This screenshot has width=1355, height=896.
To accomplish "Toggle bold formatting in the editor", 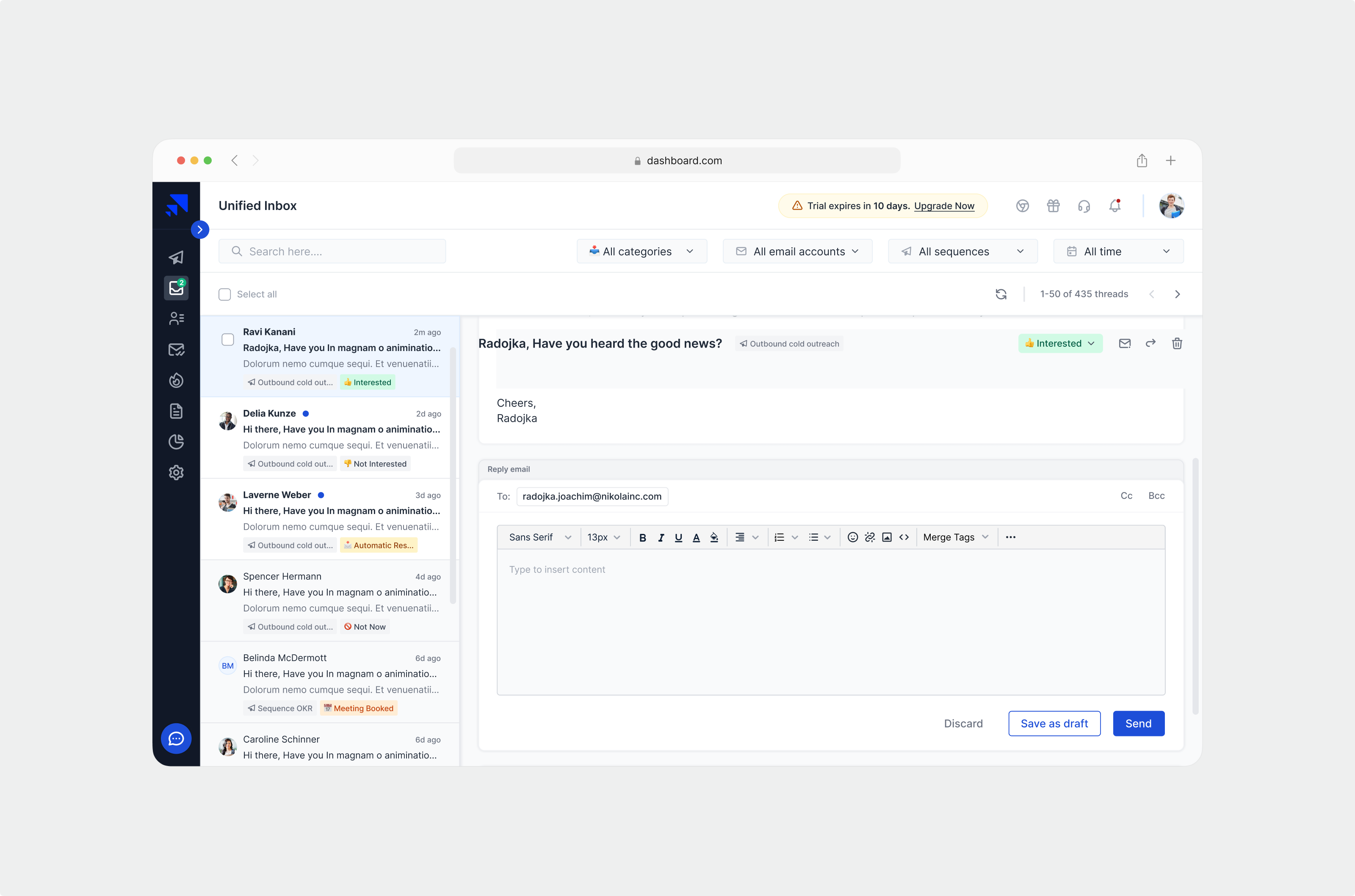I will point(643,537).
